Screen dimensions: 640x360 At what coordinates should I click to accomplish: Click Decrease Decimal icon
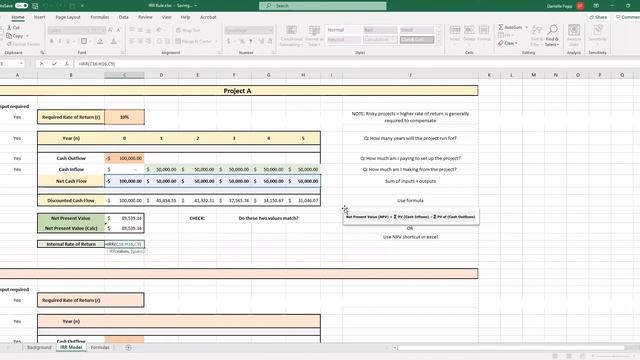pyautogui.click(x=270, y=41)
